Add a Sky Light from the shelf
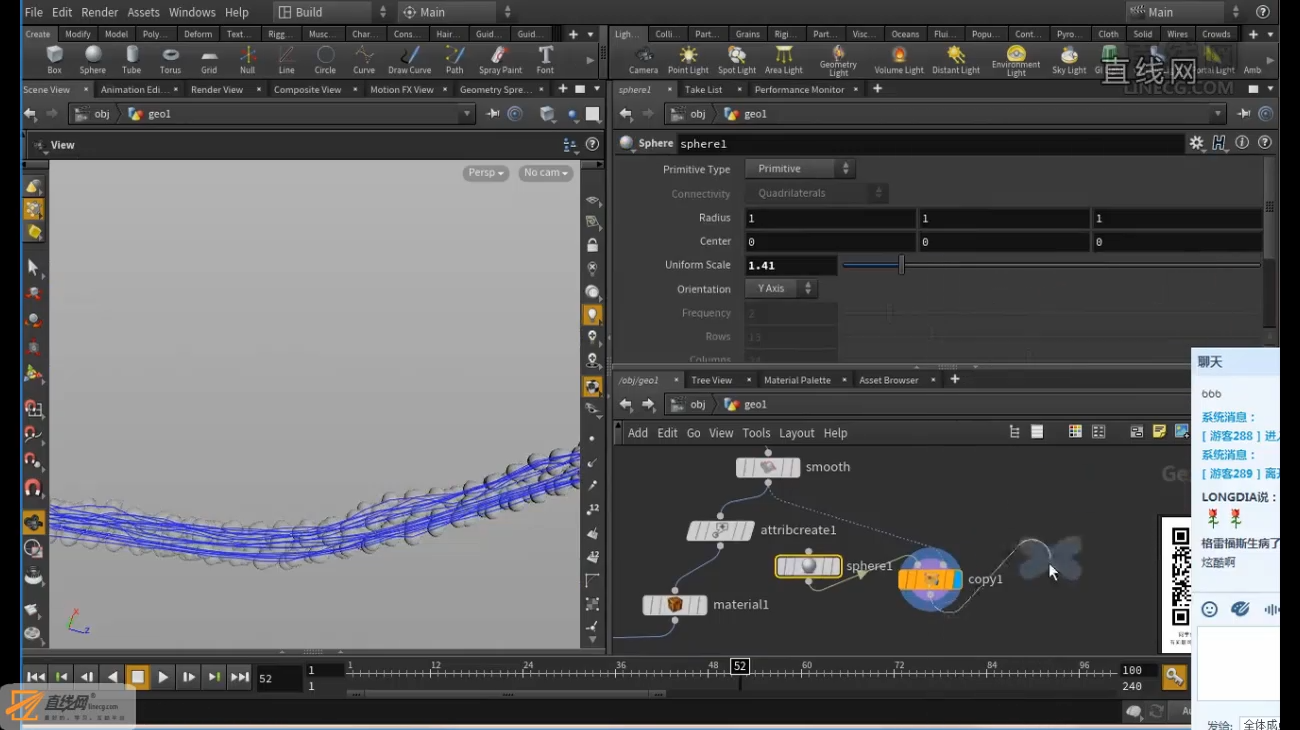This screenshot has height=730, width=1300. [1069, 60]
